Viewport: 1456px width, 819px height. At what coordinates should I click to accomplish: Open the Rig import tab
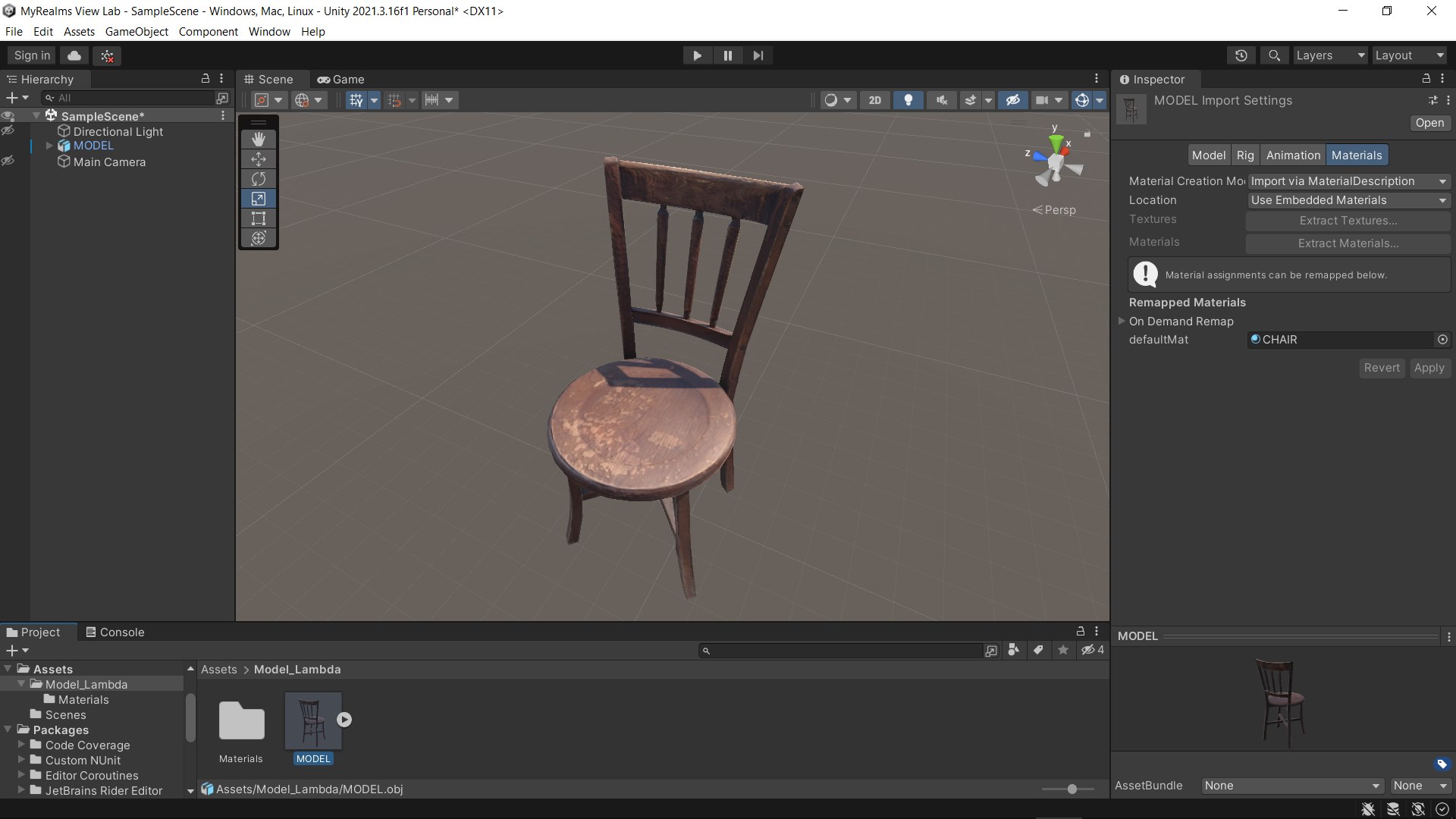tap(1245, 155)
